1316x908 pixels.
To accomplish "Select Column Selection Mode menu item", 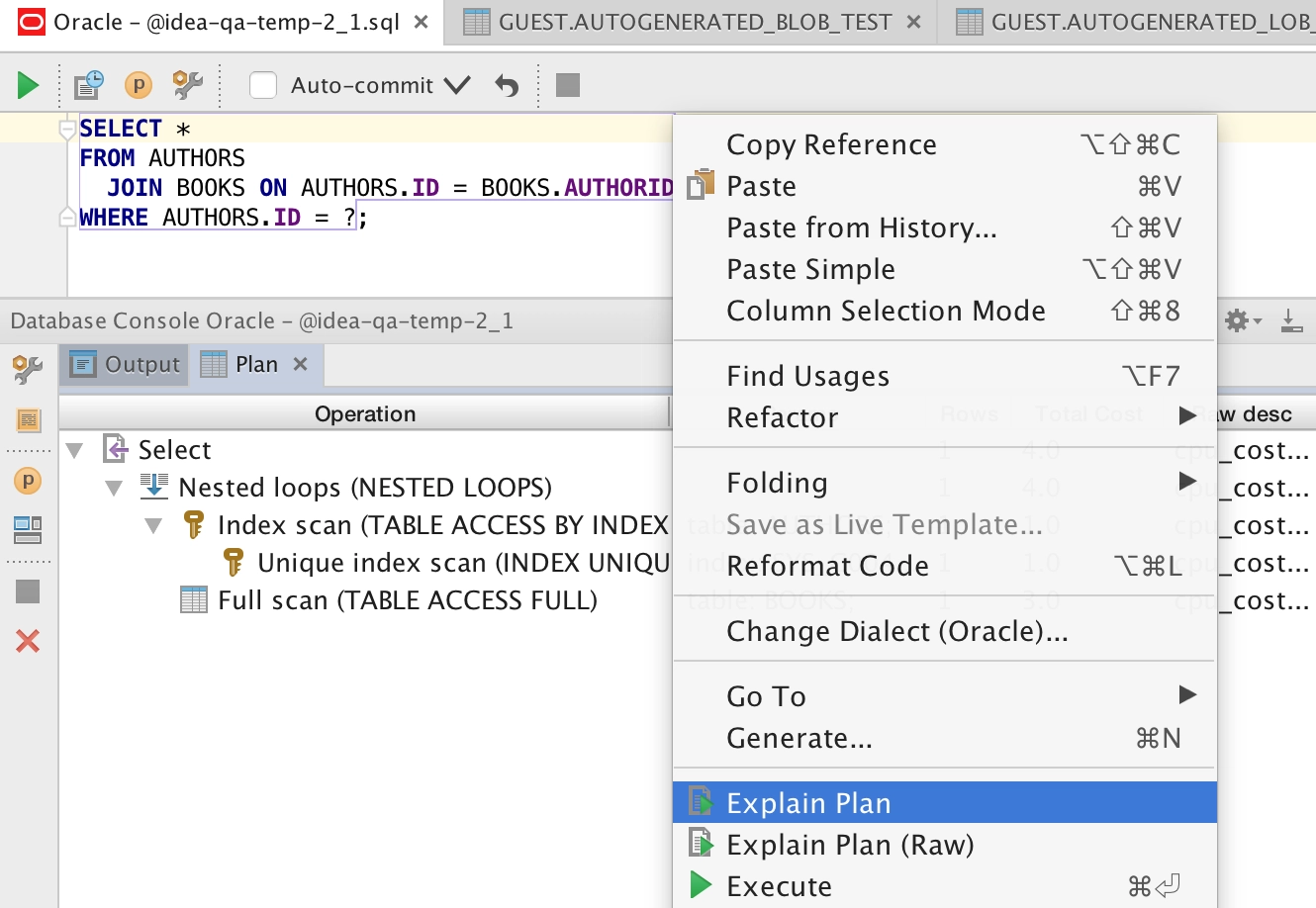I will point(945,310).
